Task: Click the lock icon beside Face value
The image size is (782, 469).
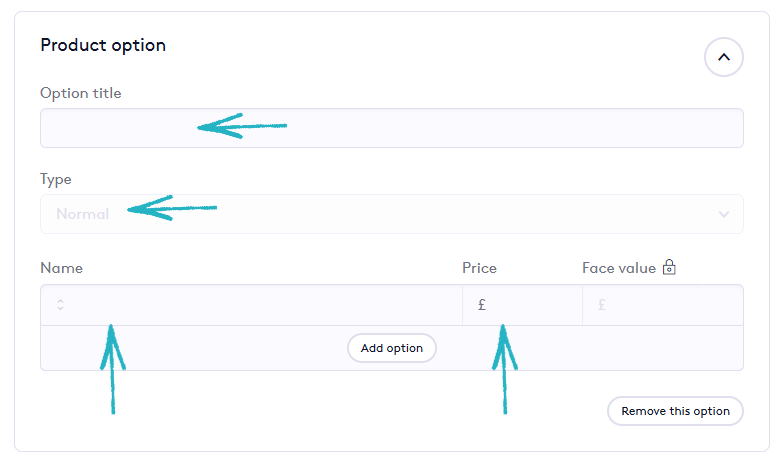Action: pos(670,267)
